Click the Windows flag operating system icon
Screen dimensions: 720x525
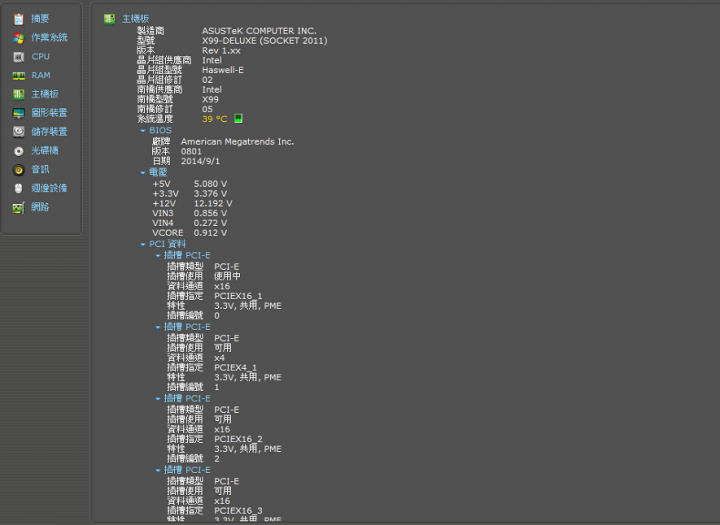[x=18, y=38]
